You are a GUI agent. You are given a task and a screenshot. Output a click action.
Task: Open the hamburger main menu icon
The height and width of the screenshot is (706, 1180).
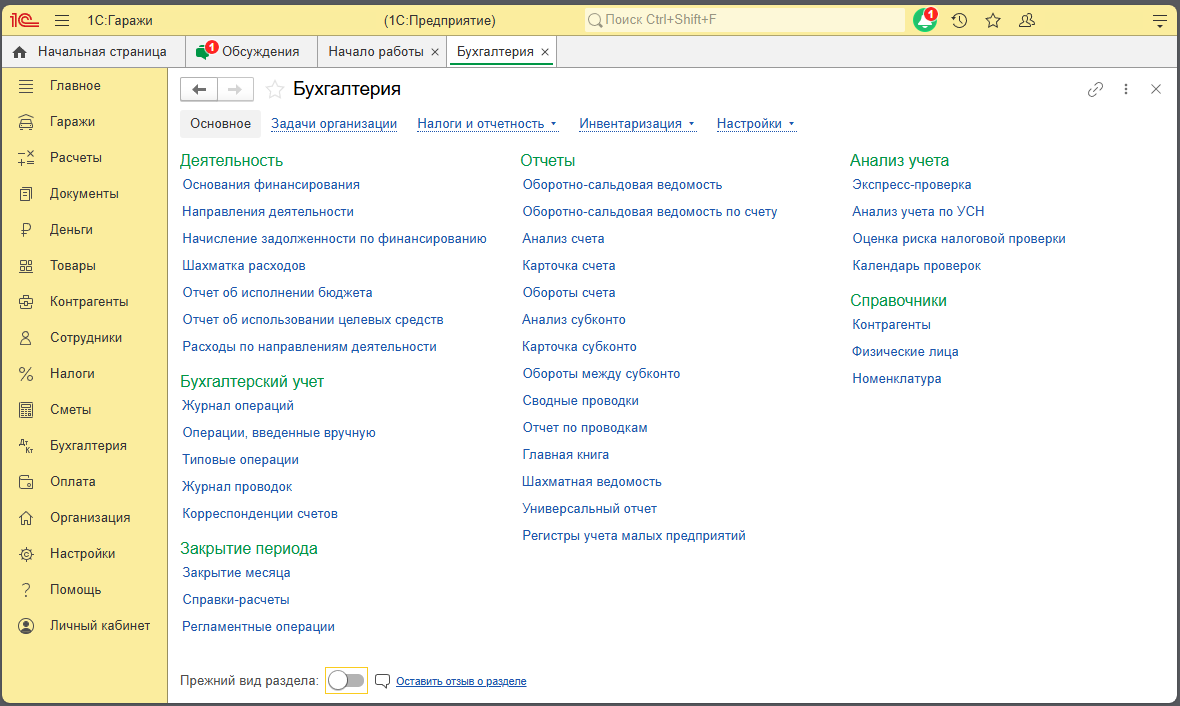pos(62,20)
